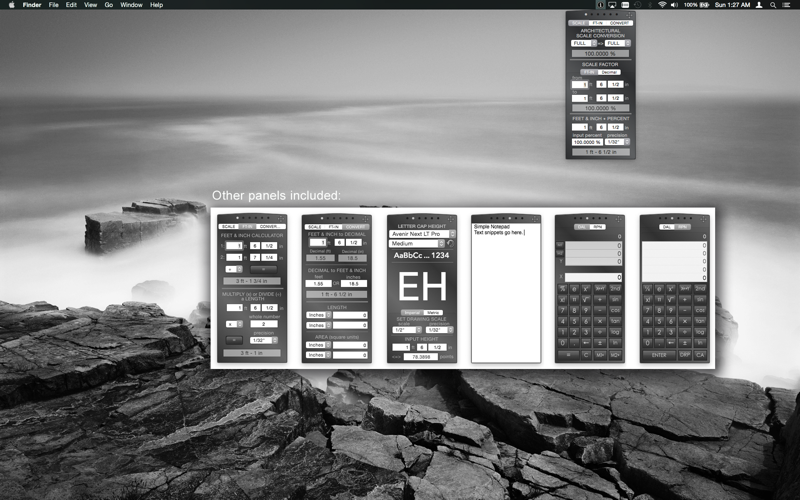Click the font reset circular icon beside Medium
Viewport: 800px width, 500px height.
[451, 244]
